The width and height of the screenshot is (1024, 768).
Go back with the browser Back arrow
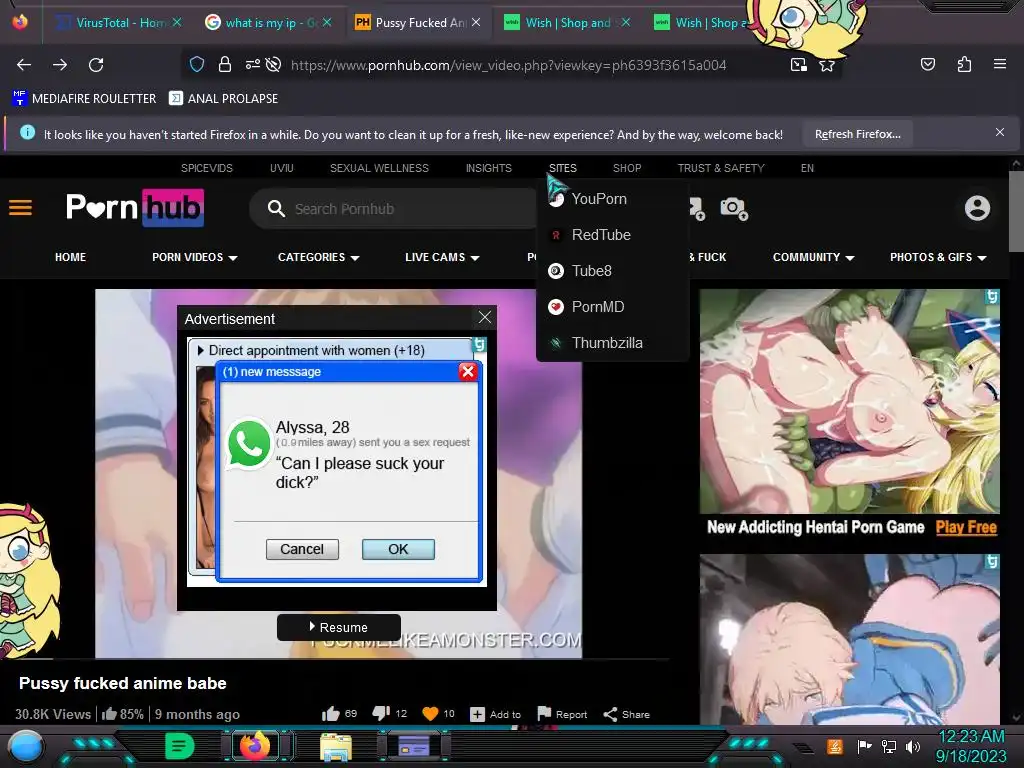(24, 65)
